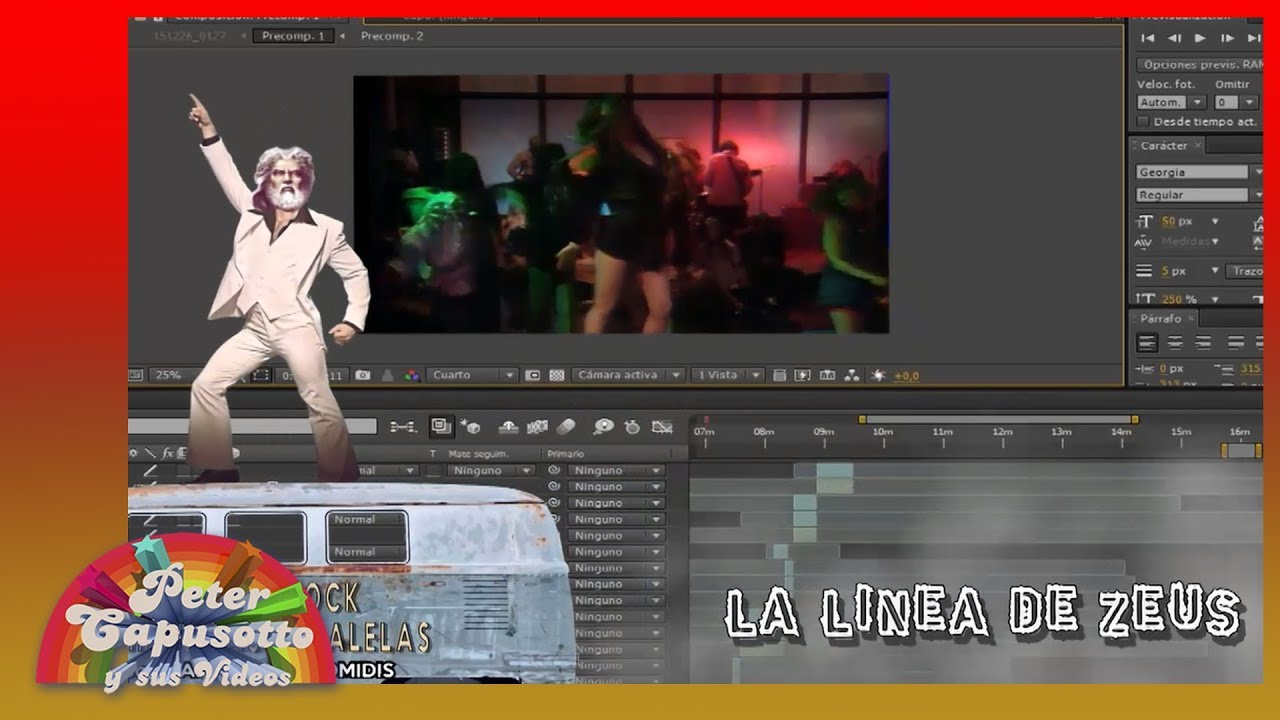Click the Region of Interest icon
Screen dimensions: 1280x720
(x=533, y=375)
